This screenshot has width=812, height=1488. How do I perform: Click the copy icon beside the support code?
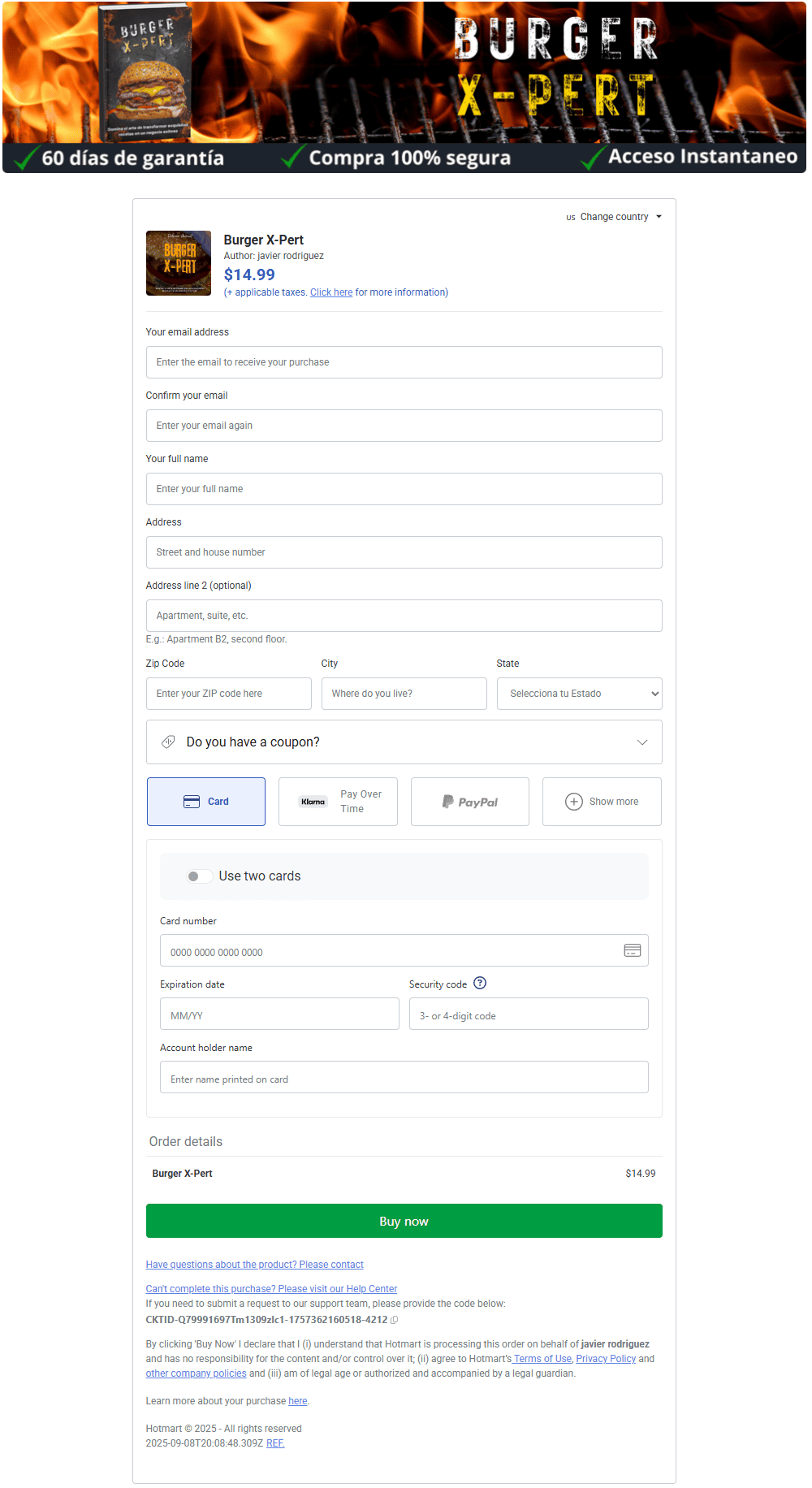point(395,1320)
